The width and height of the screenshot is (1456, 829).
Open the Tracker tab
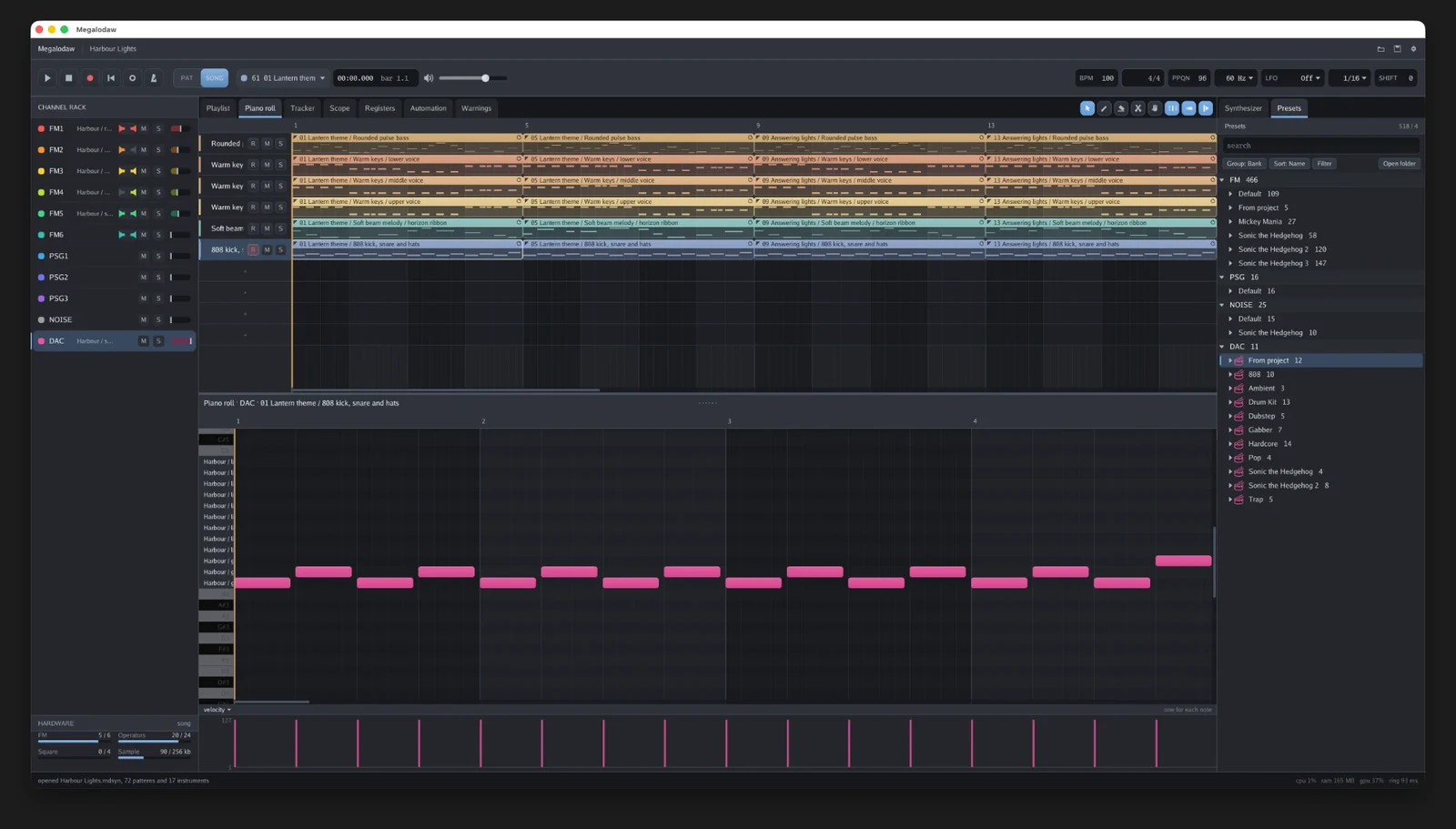(302, 108)
